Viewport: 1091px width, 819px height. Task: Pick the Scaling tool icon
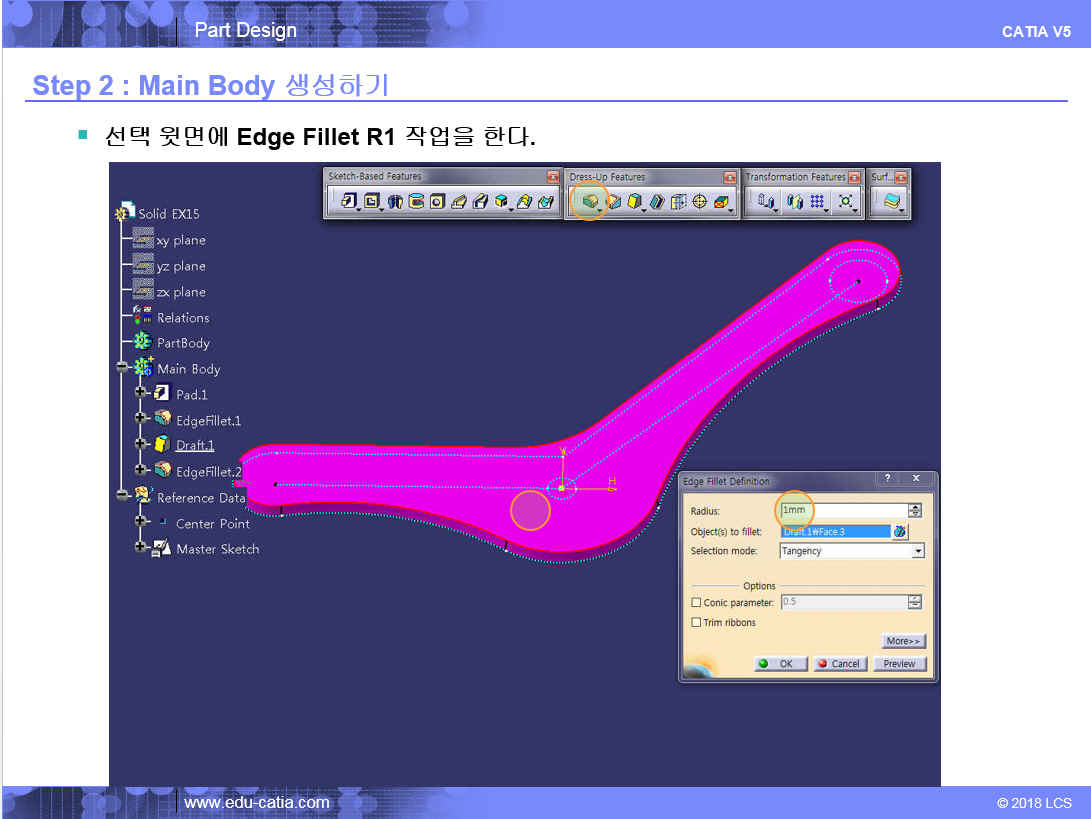pyautogui.click(x=845, y=202)
